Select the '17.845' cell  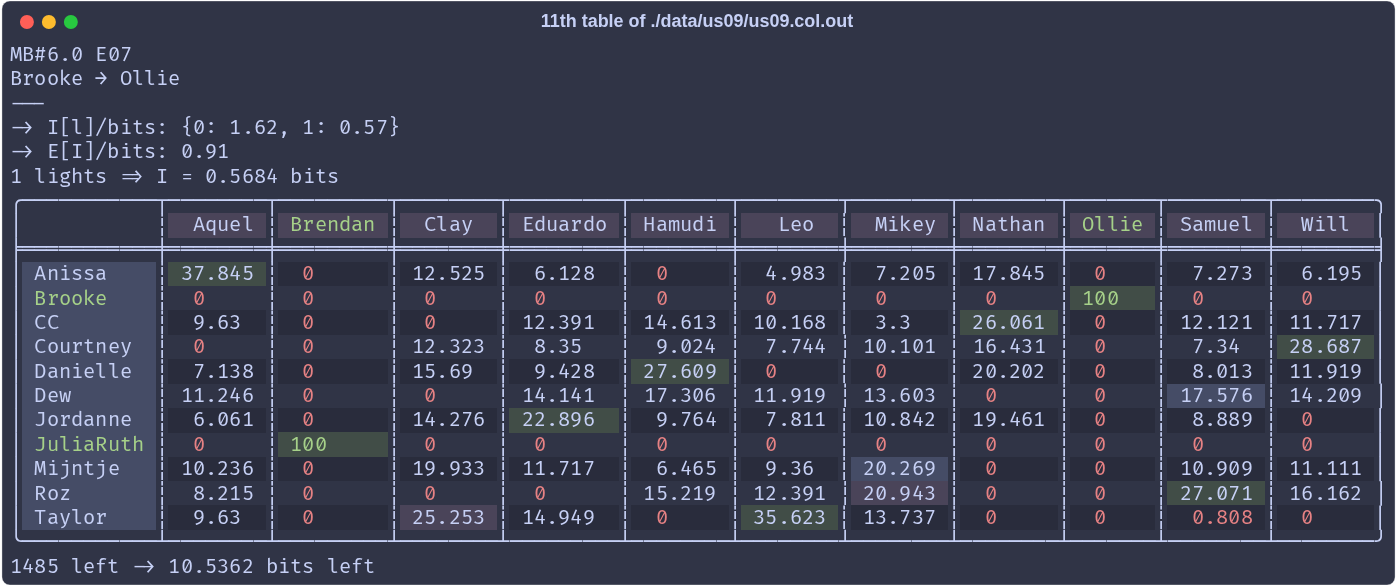point(1008,273)
